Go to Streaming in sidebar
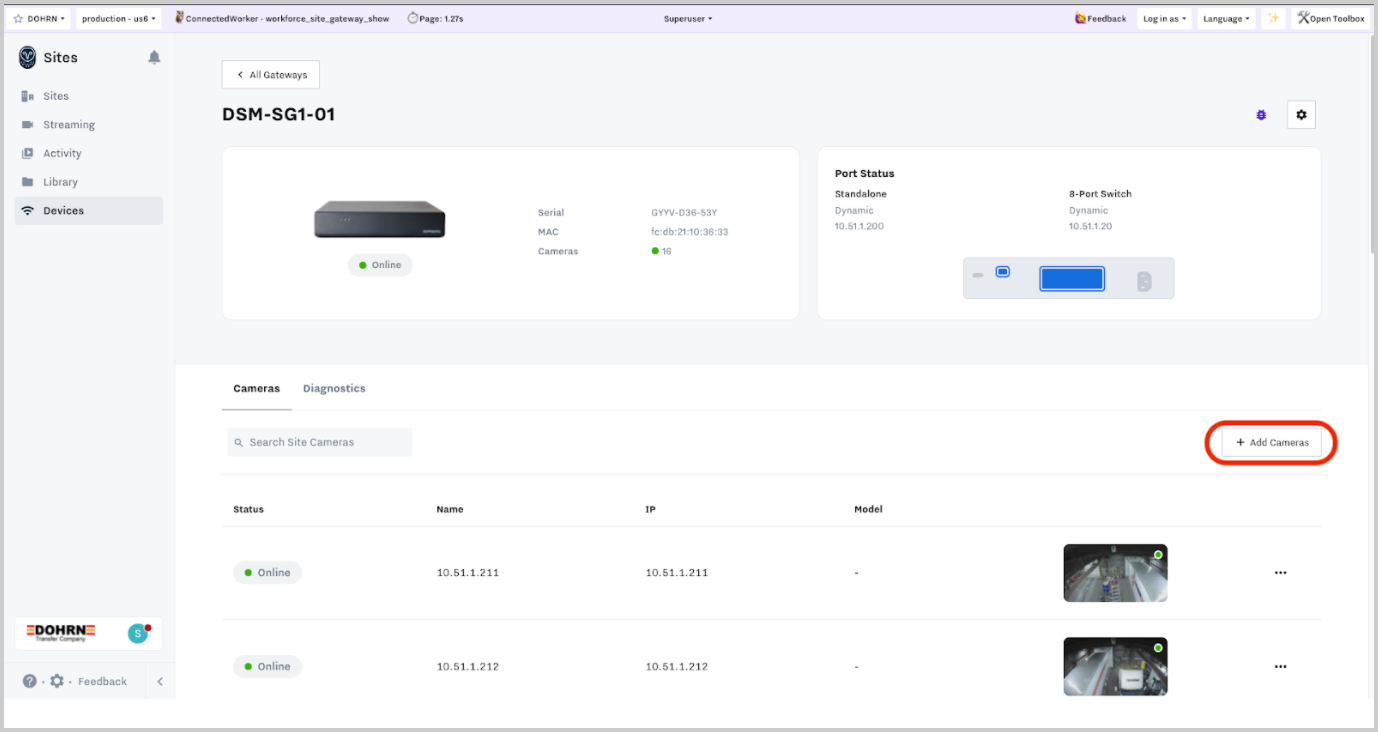The width and height of the screenshot is (1378, 732). tap(69, 125)
